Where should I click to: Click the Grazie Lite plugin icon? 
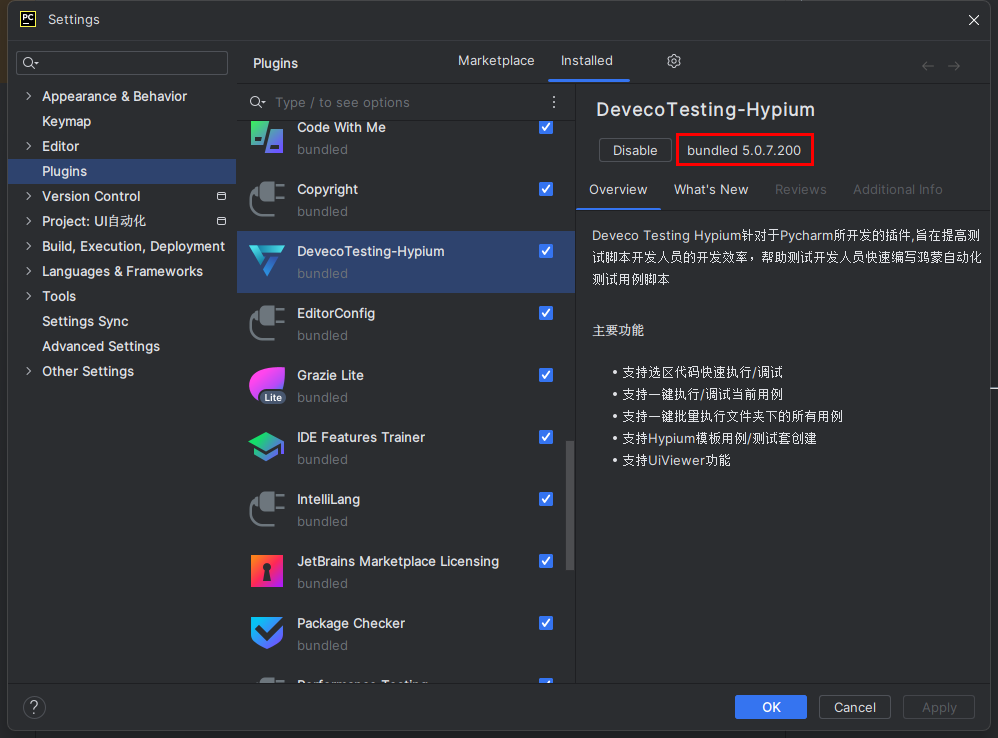267,385
